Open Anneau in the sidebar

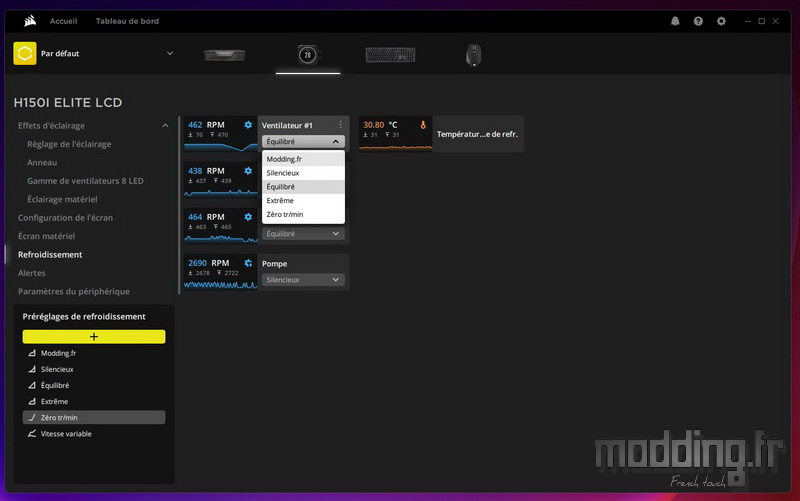point(42,162)
